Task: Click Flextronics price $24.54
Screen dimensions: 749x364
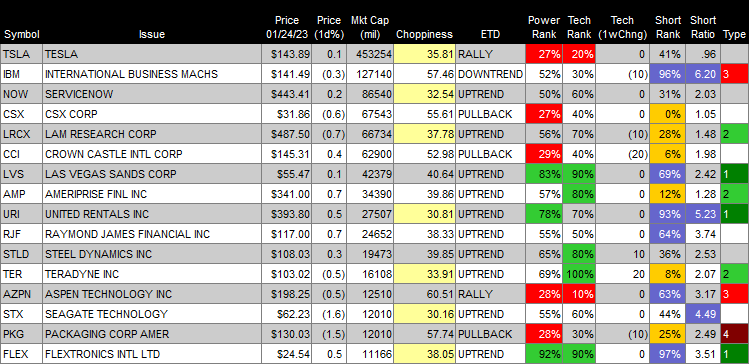Action: coord(293,354)
